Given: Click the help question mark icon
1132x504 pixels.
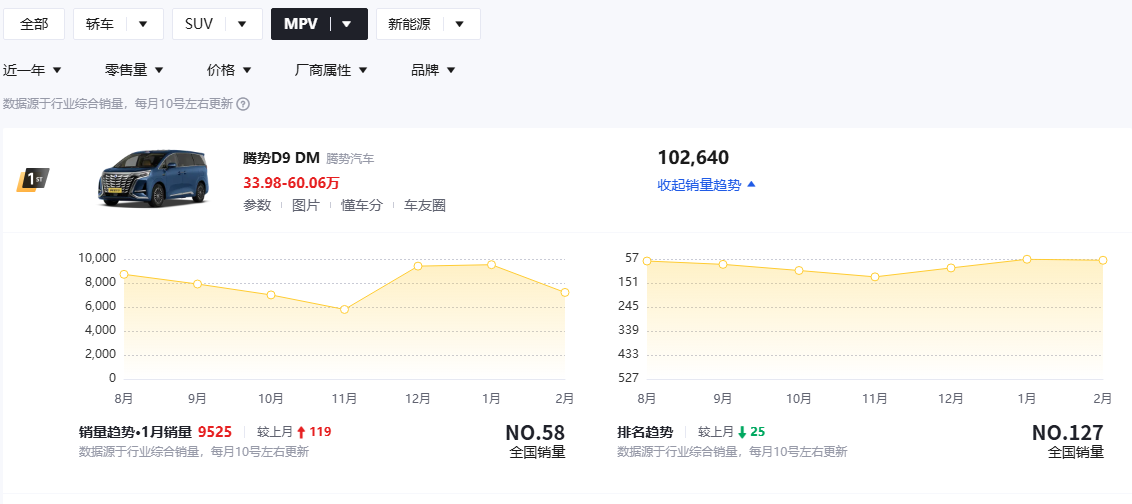Looking at the screenshot, I should (243, 104).
